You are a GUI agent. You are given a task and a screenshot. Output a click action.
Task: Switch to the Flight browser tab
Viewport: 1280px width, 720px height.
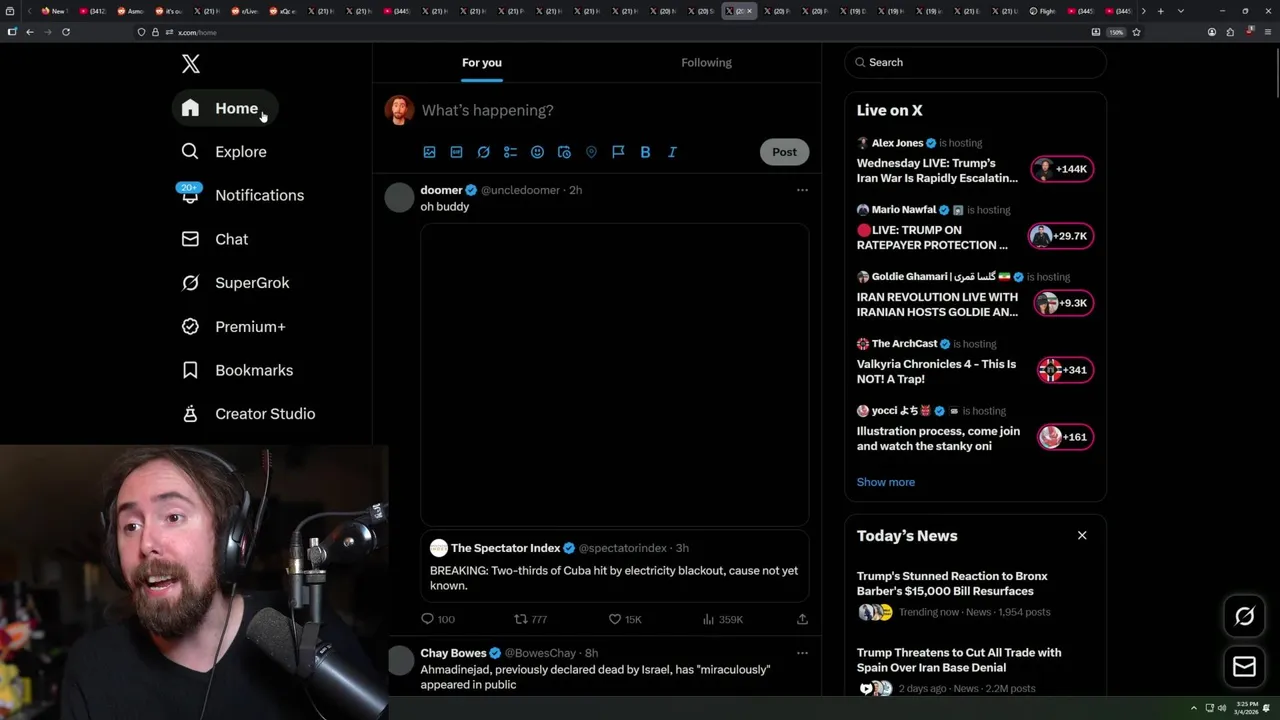coord(1044,11)
